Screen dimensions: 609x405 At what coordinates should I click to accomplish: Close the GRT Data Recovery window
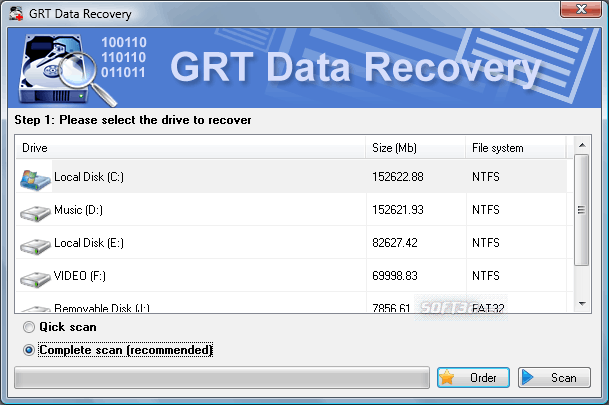tap(581, 9)
